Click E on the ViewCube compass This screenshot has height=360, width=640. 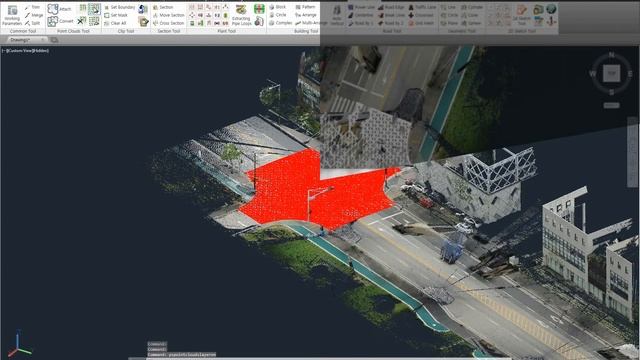pos(631,73)
